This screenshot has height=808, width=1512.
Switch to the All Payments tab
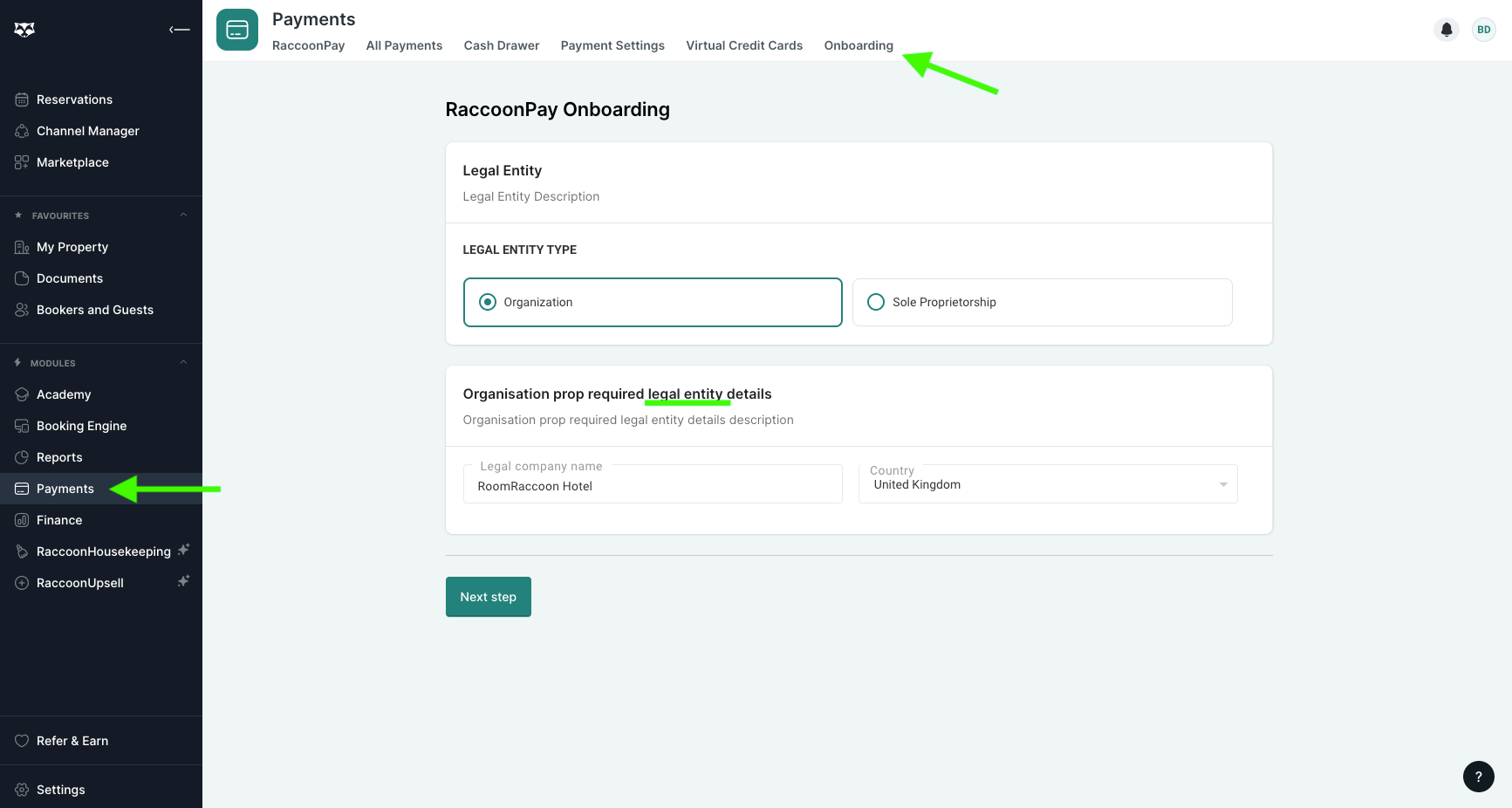pos(404,45)
